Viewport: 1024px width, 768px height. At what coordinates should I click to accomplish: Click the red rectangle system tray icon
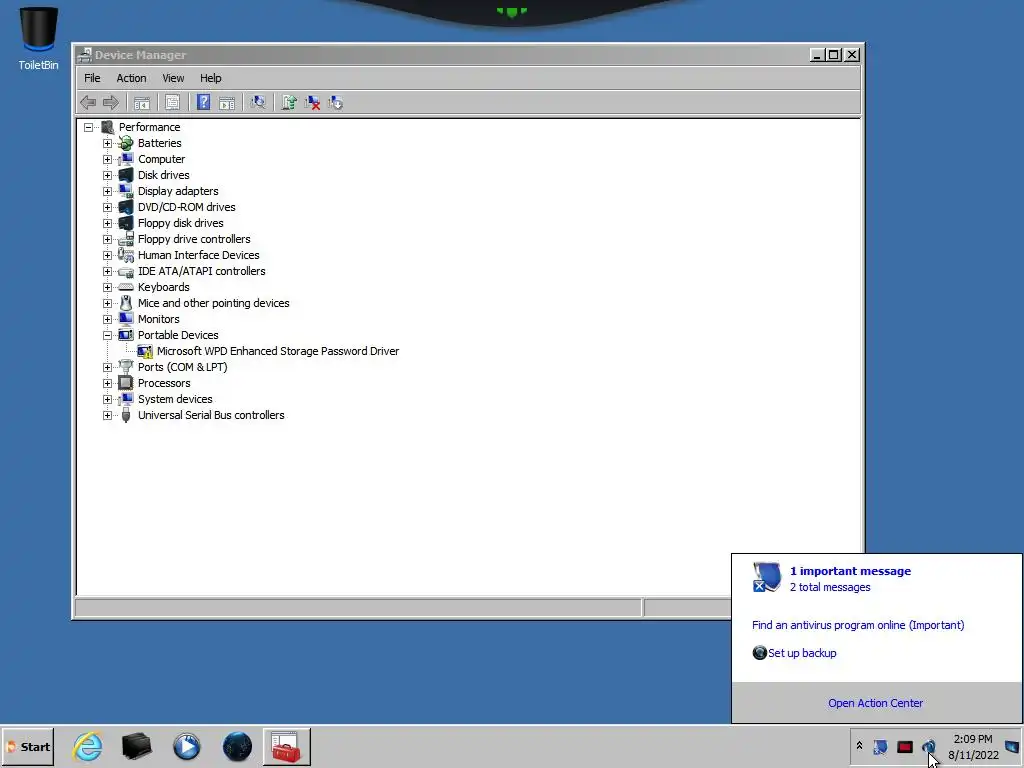pyautogui.click(x=904, y=746)
